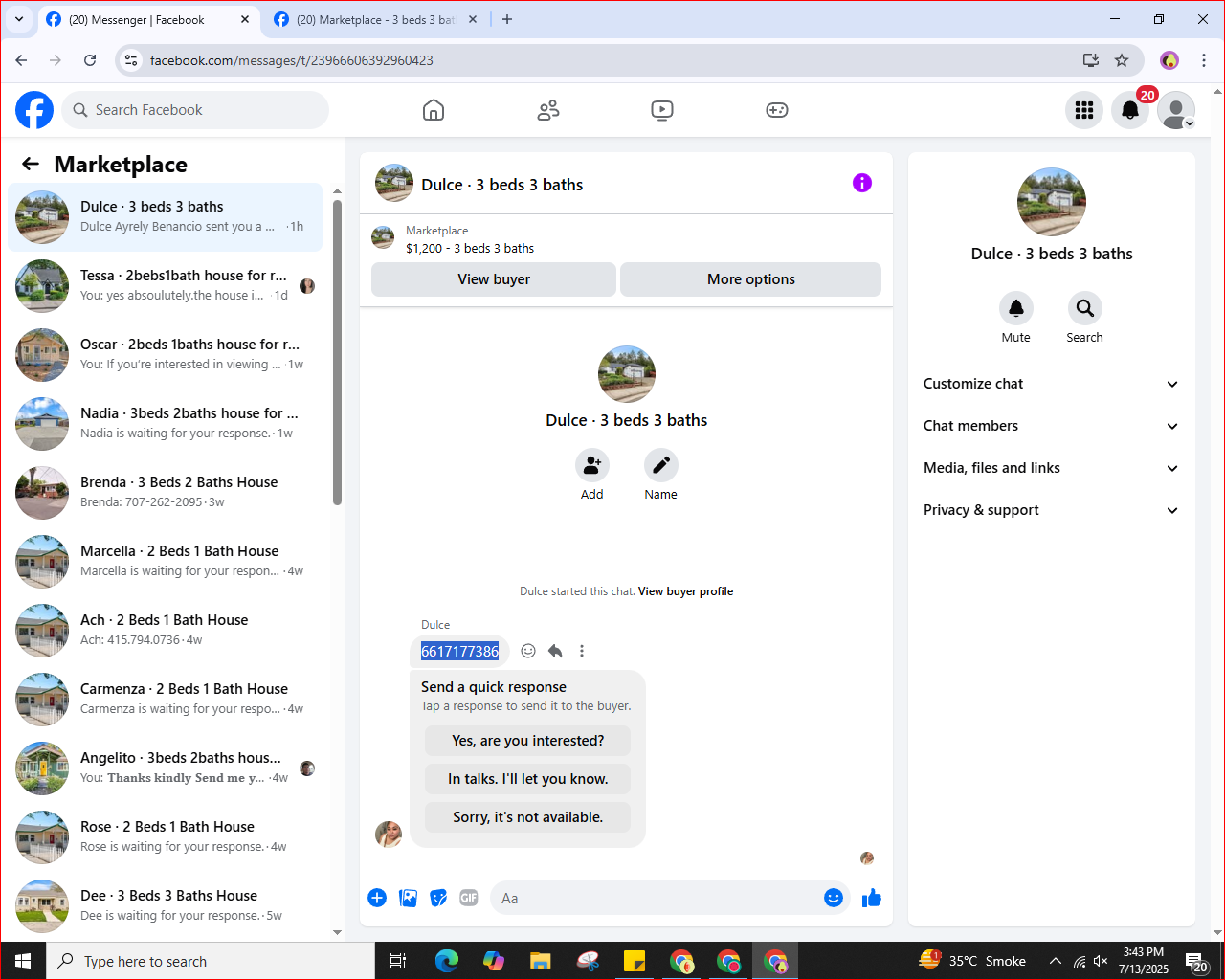Mute the Dulce conversation bell icon
Viewport: 1225px width, 980px height.
click(x=1016, y=308)
